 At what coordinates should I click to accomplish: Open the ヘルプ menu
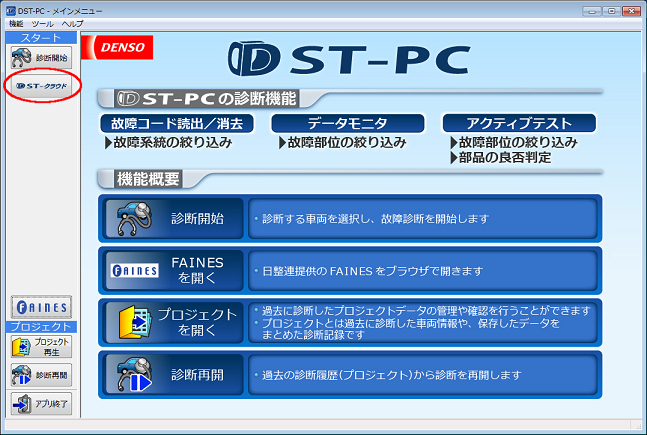click(73, 24)
